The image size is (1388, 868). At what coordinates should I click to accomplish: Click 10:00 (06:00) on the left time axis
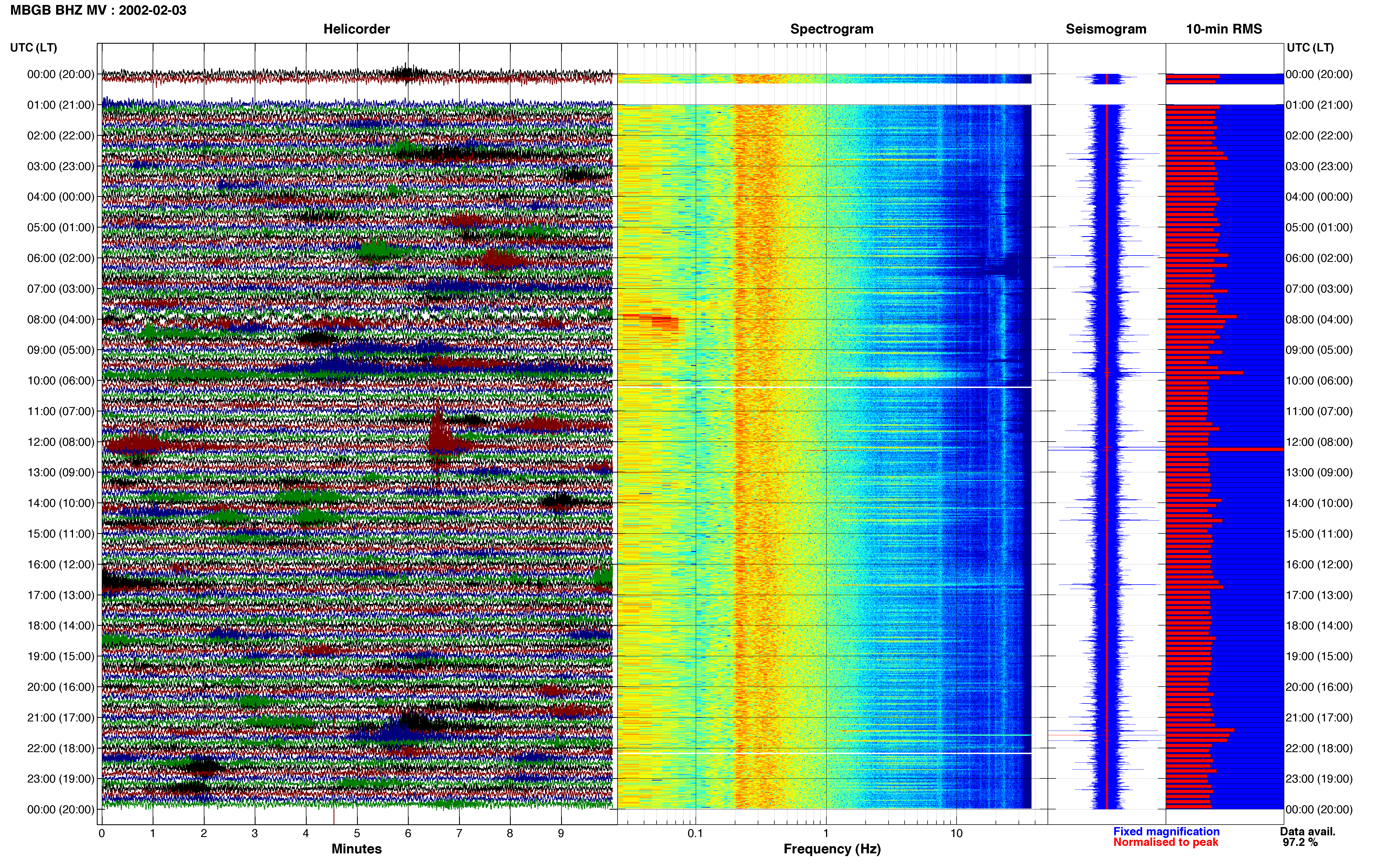pyautogui.click(x=61, y=380)
